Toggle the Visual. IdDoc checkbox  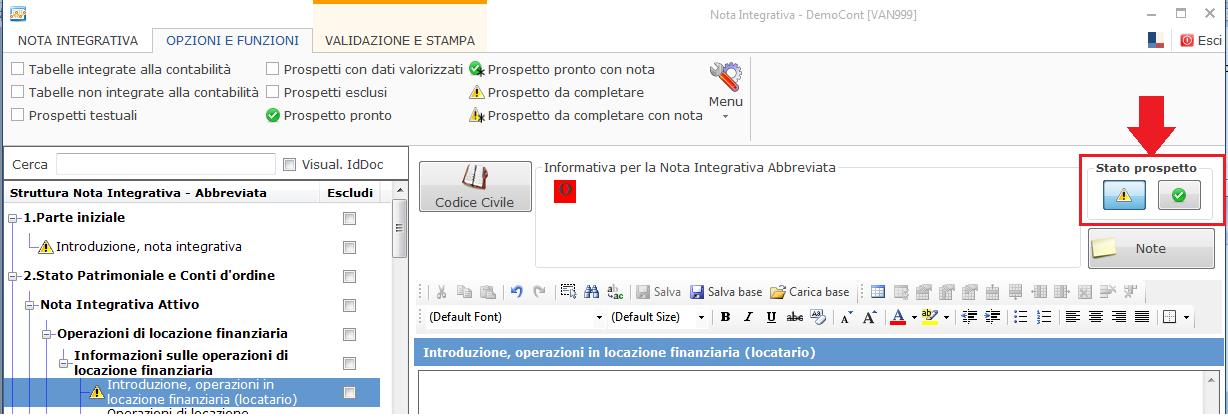coord(290,165)
